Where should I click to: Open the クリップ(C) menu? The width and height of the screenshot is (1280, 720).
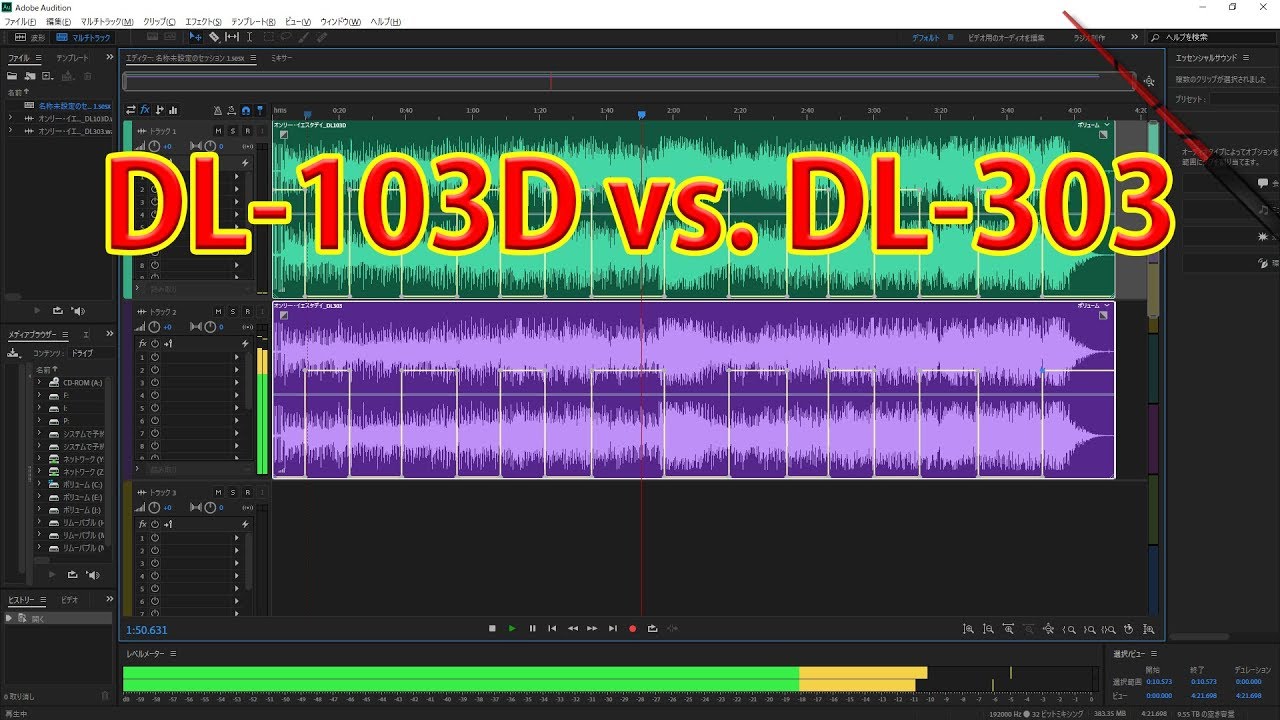pyautogui.click(x=159, y=21)
